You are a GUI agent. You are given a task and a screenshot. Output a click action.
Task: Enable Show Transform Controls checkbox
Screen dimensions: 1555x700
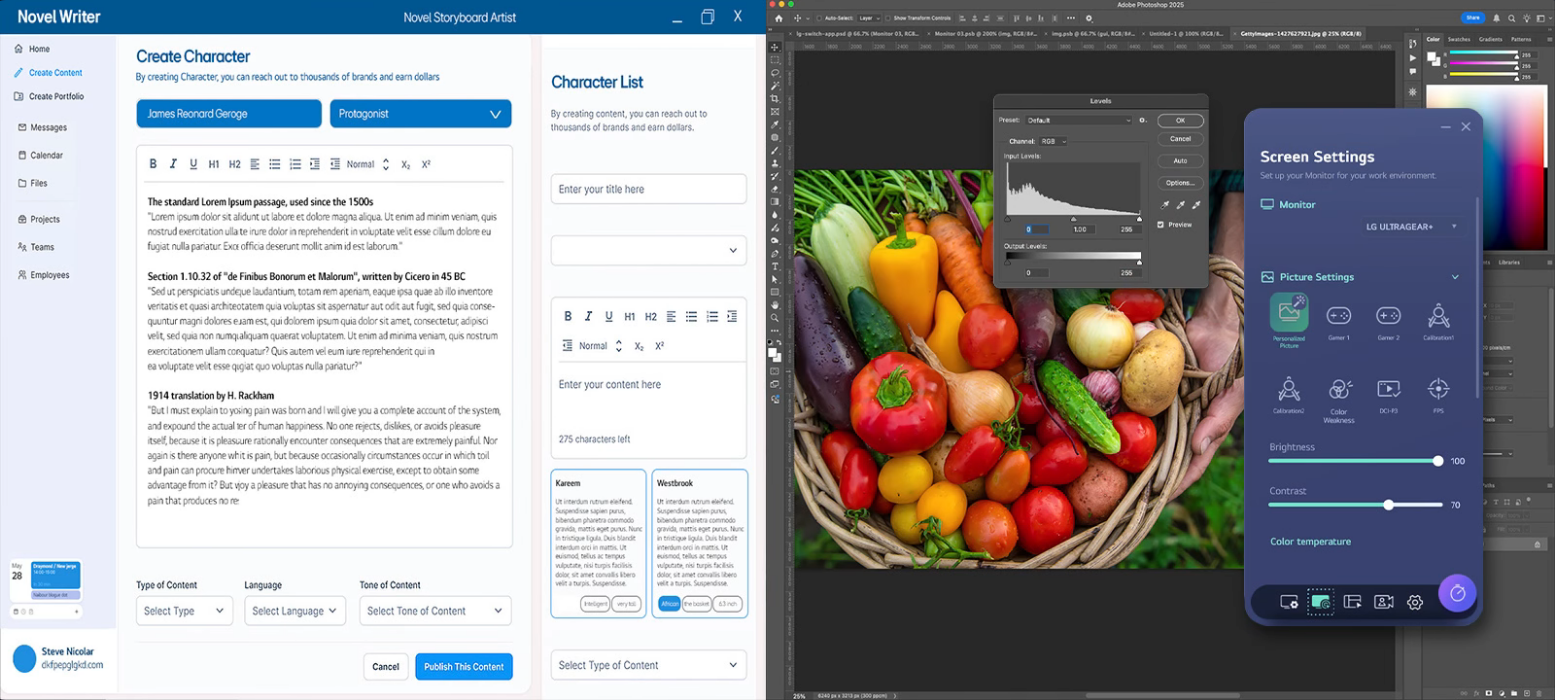tap(888, 18)
